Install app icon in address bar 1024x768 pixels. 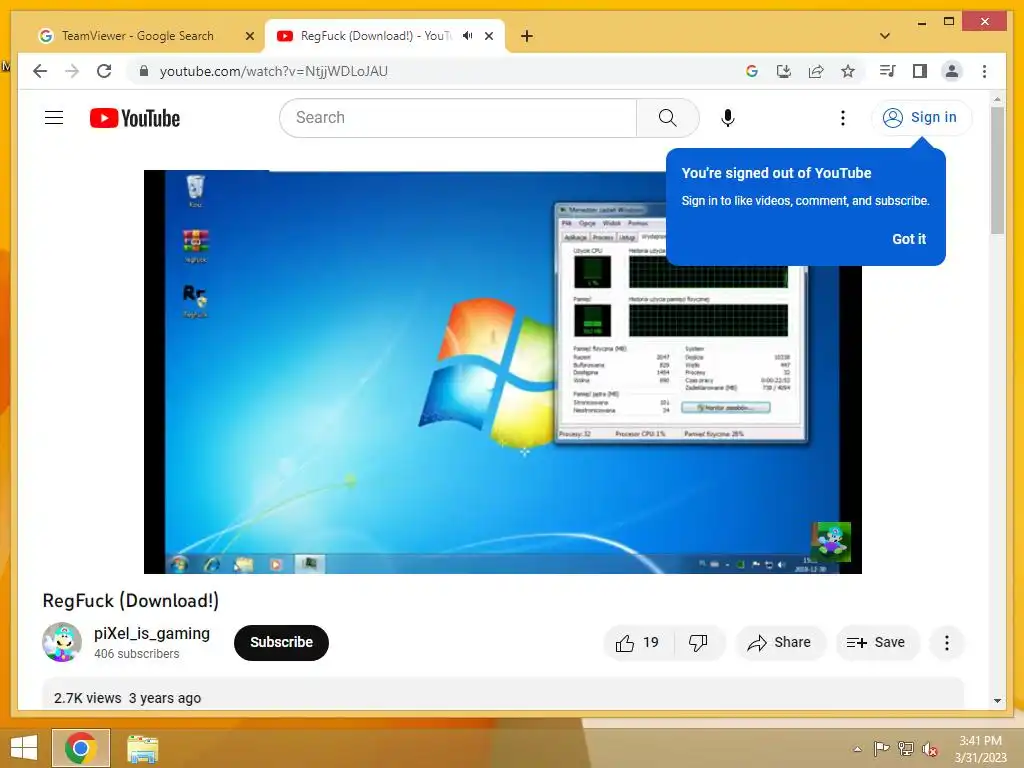click(784, 71)
